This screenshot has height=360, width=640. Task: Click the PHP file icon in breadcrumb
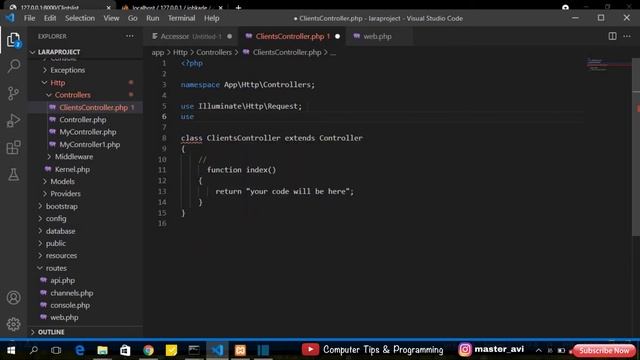click(x=246, y=52)
